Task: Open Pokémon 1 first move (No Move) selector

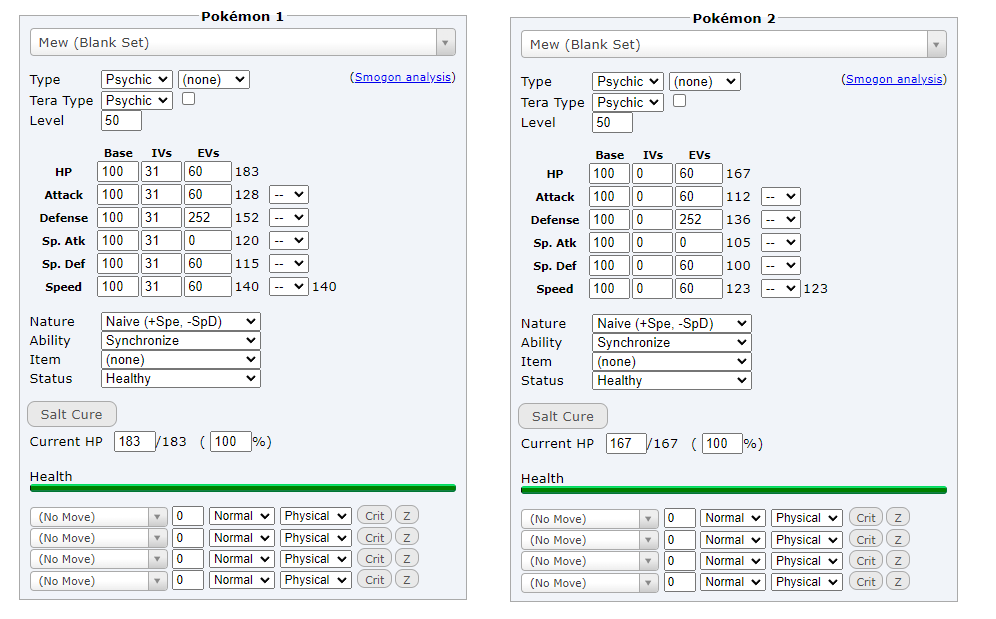Action: pos(98,517)
